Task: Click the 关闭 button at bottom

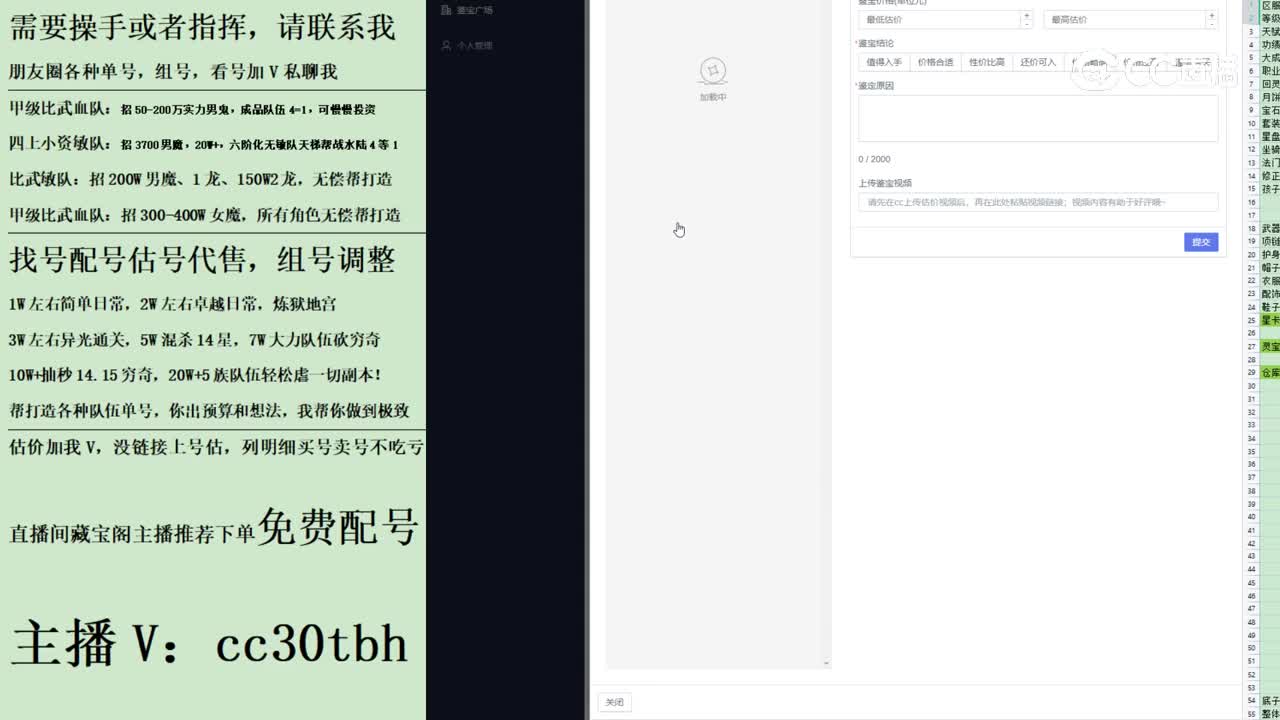Action: click(x=614, y=702)
